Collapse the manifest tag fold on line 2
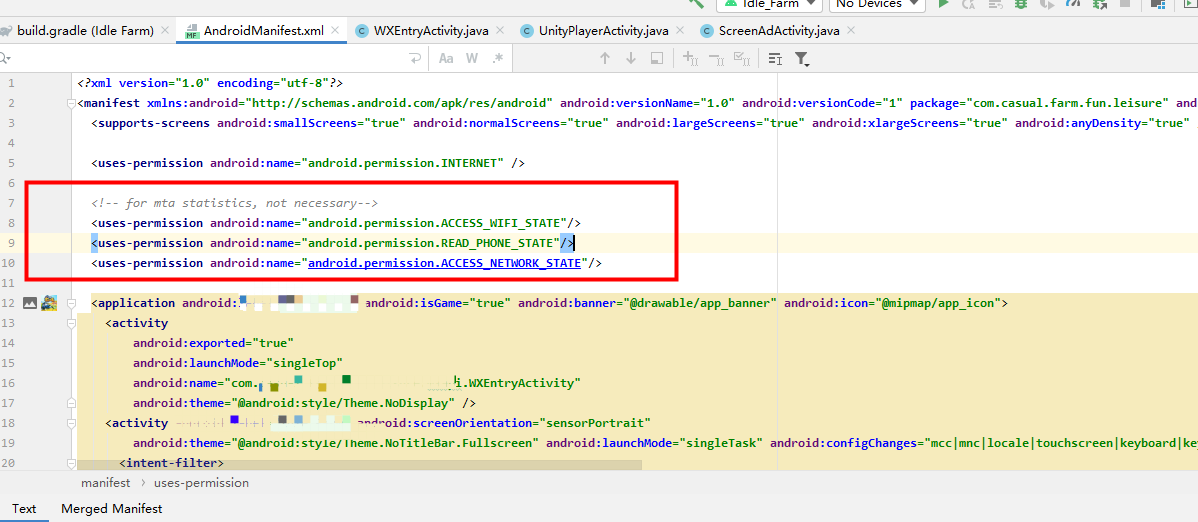The image size is (1198, 522). point(72,103)
